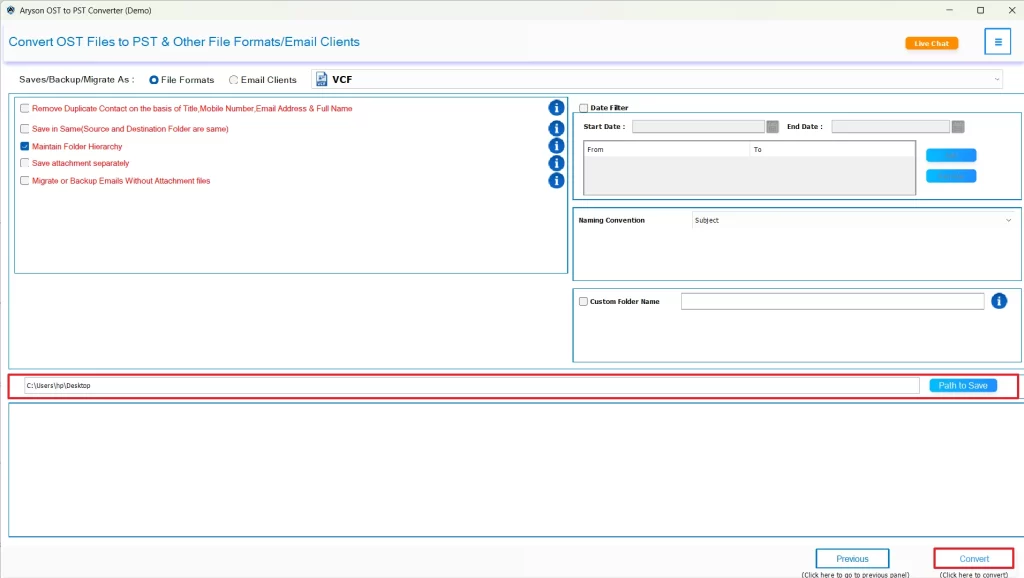Open the hamburger menu at top right
This screenshot has height=578, width=1024.
tap(998, 41)
